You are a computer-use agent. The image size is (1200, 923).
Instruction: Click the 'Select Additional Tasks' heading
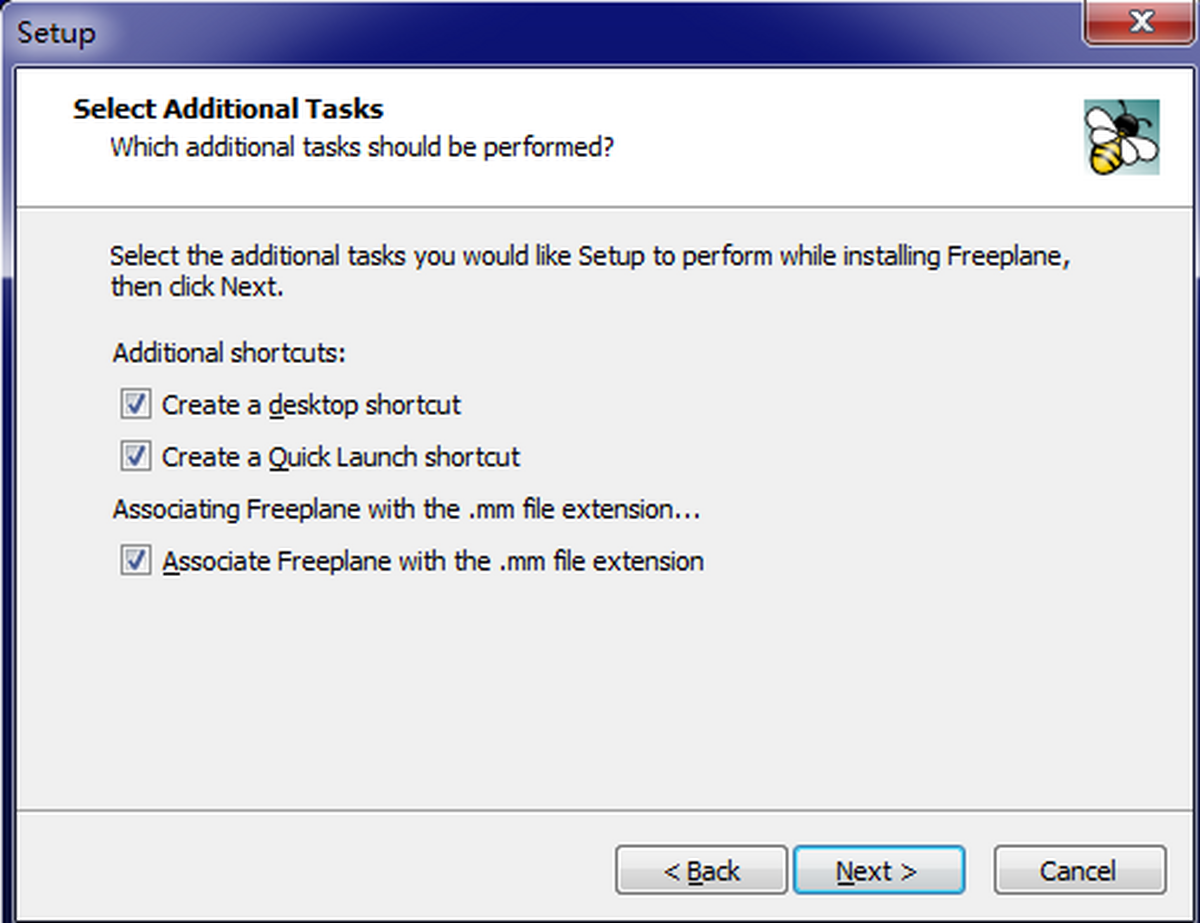pyautogui.click(x=228, y=108)
